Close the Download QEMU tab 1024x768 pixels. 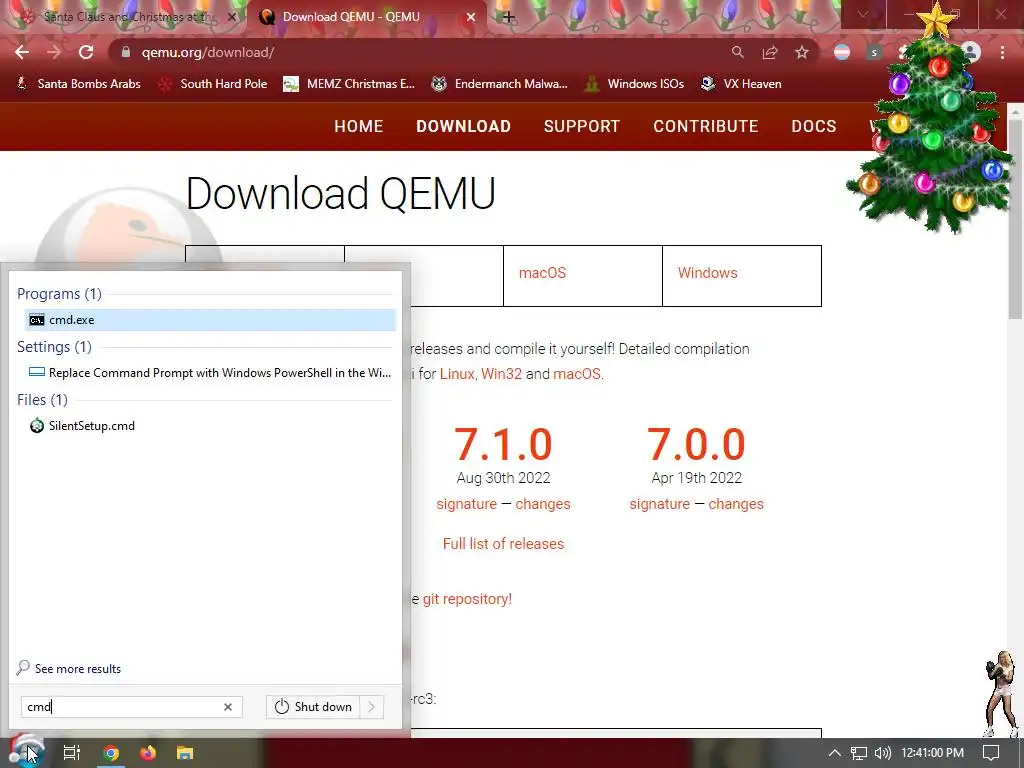(471, 17)
